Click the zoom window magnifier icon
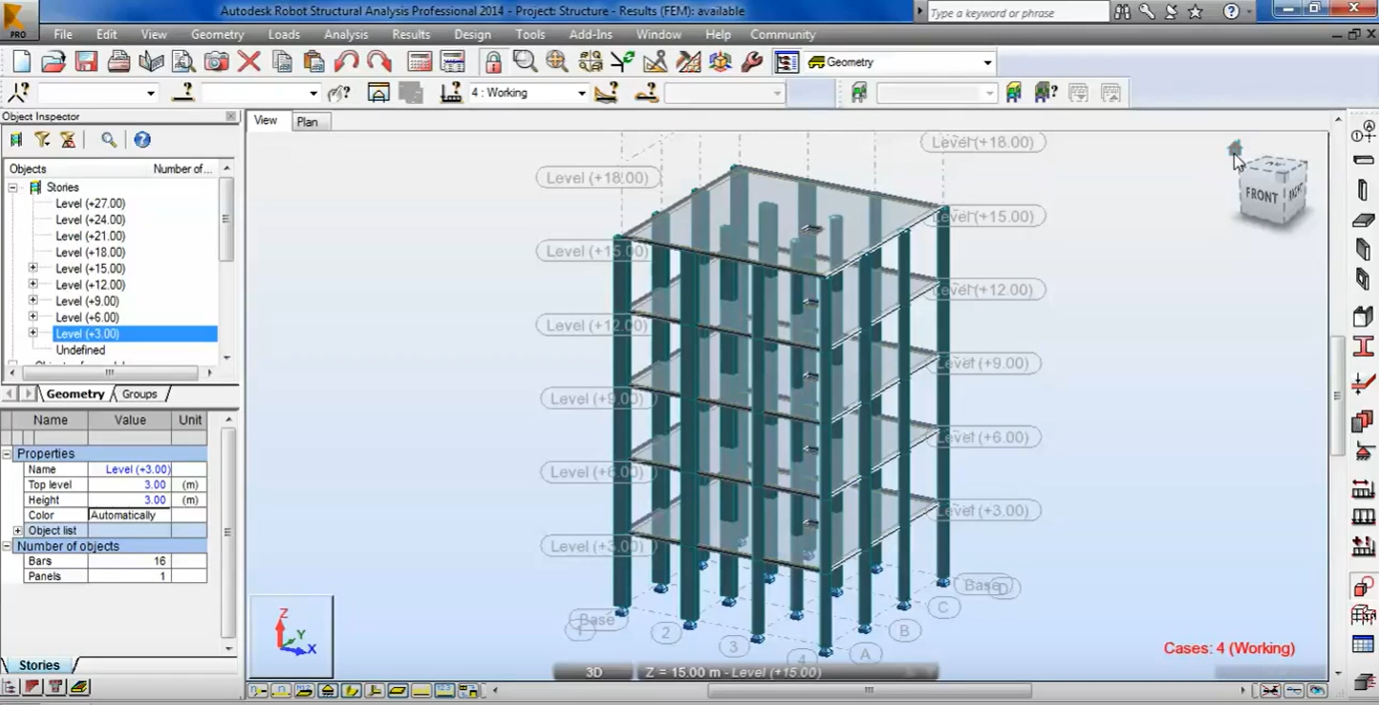This screenshot has height=705, width=1379. [525, 62]
